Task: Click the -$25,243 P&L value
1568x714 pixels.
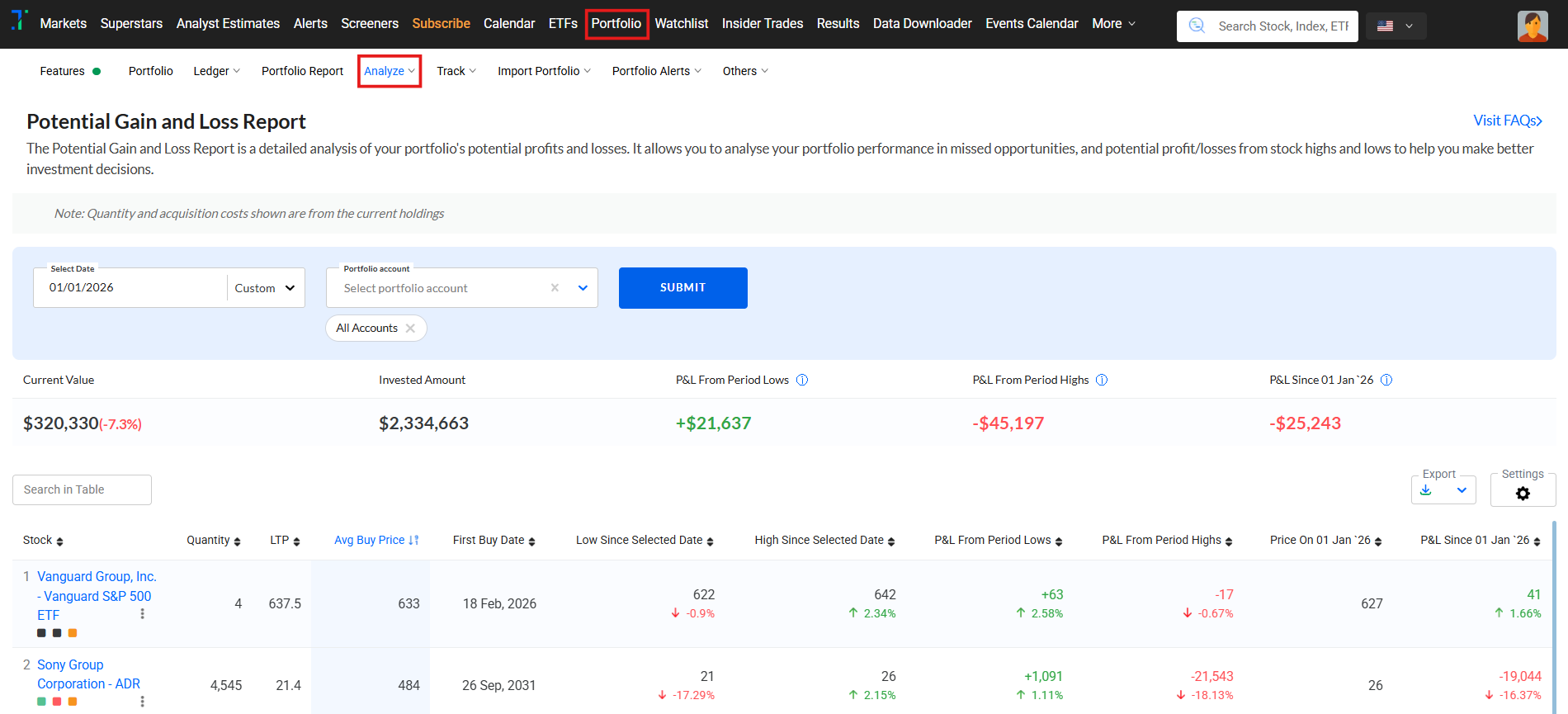Action: coord(1306,423)
